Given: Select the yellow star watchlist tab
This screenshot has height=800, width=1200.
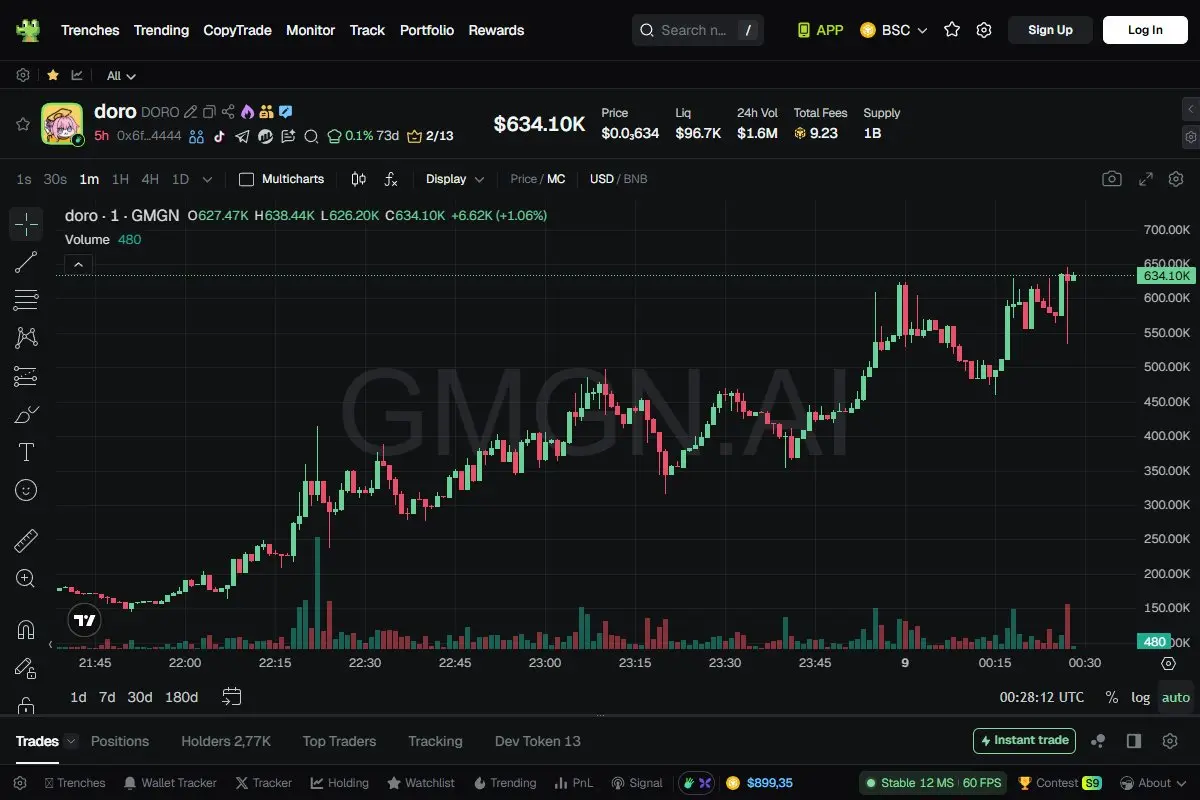Looking at the screenshot, I should coord(52,75).
